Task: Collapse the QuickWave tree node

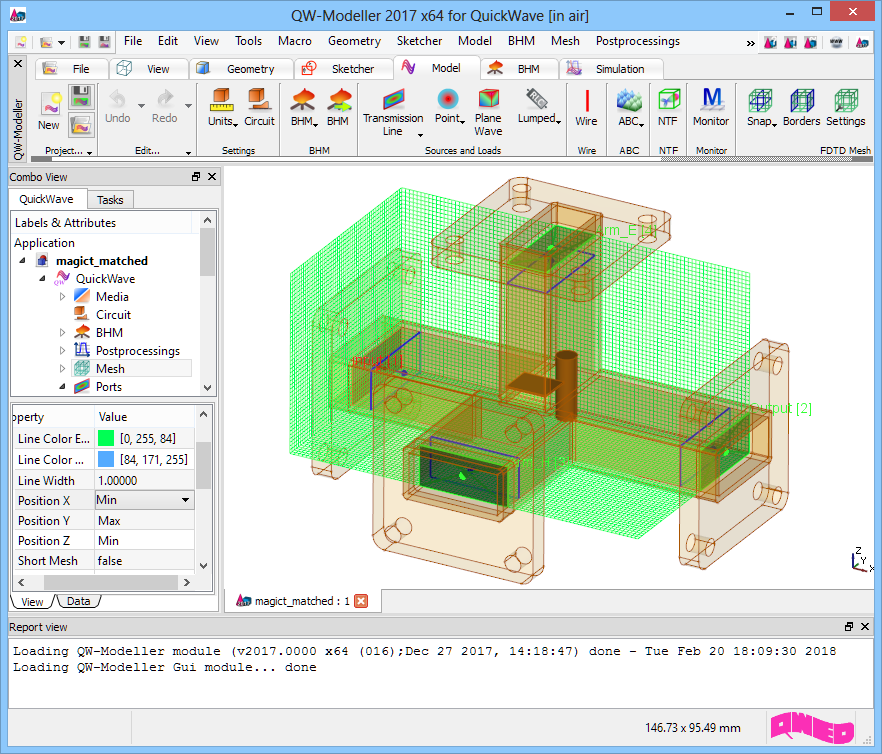Action: coord(44,279)
